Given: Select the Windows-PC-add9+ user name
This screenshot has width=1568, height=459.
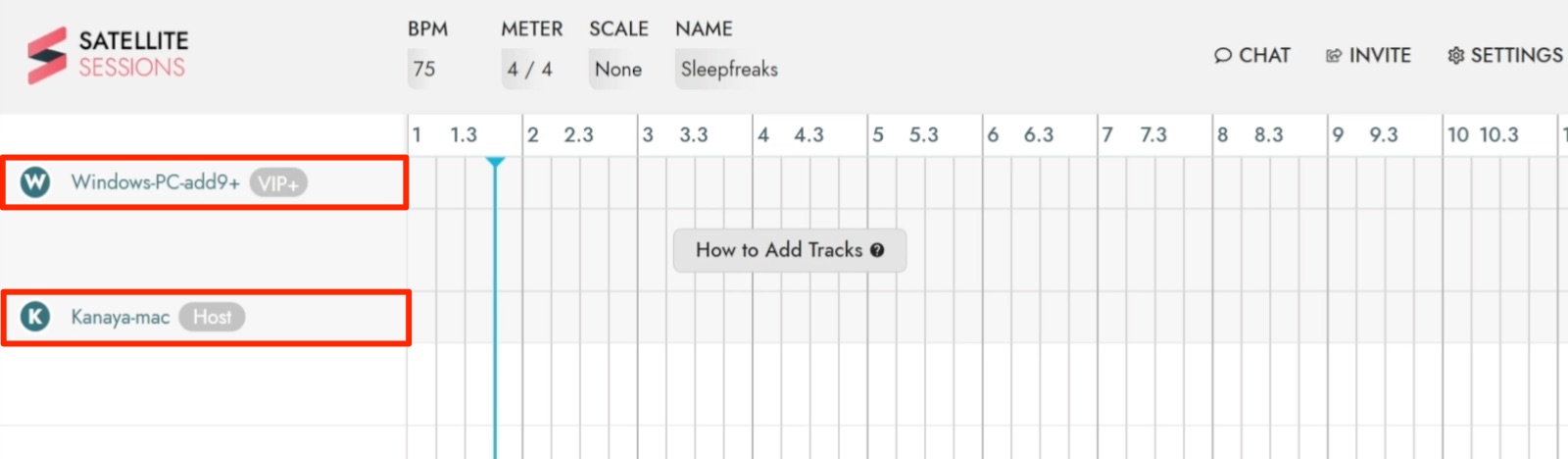Looking at the screenshot, I should (x=155, y=181).
